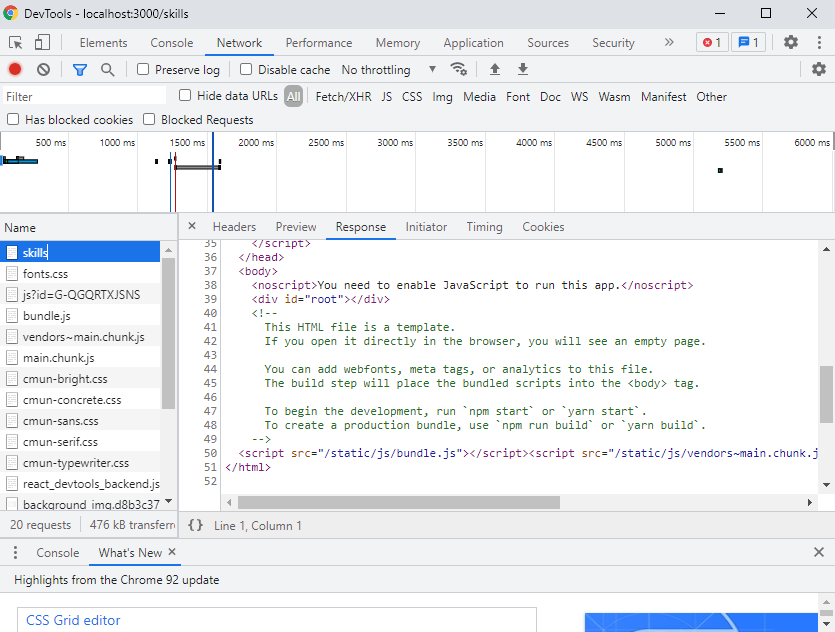Select the cmun-bright.css request
The height and width of the screenshot is (632, 835).
[80, 379]
